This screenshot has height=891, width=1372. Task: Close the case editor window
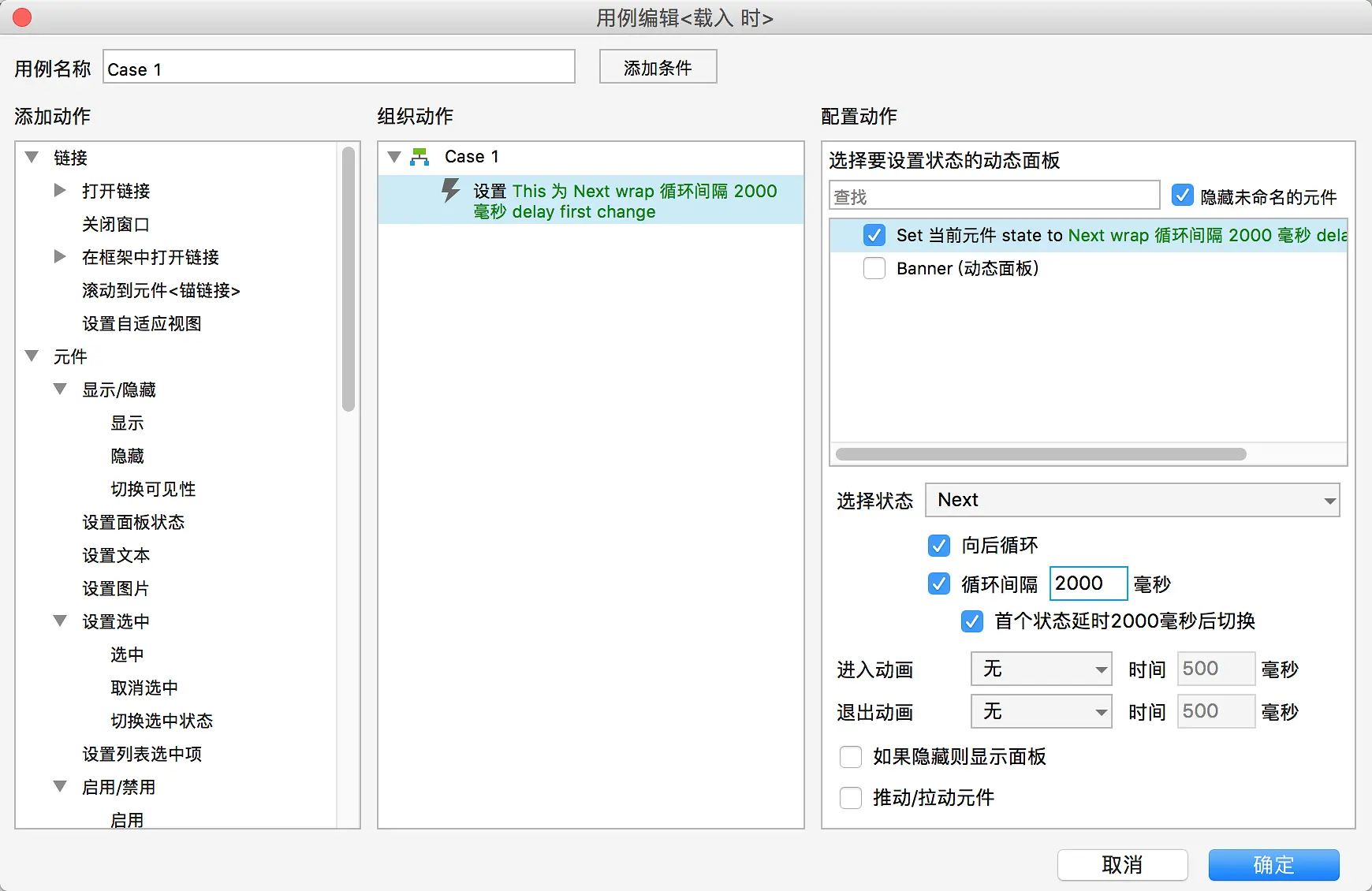pos(22,17)
